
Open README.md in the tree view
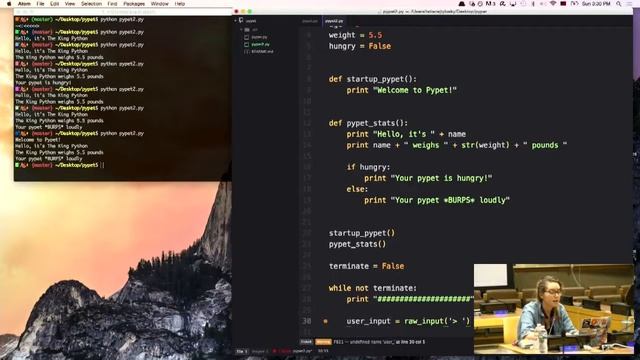[262, 51]
